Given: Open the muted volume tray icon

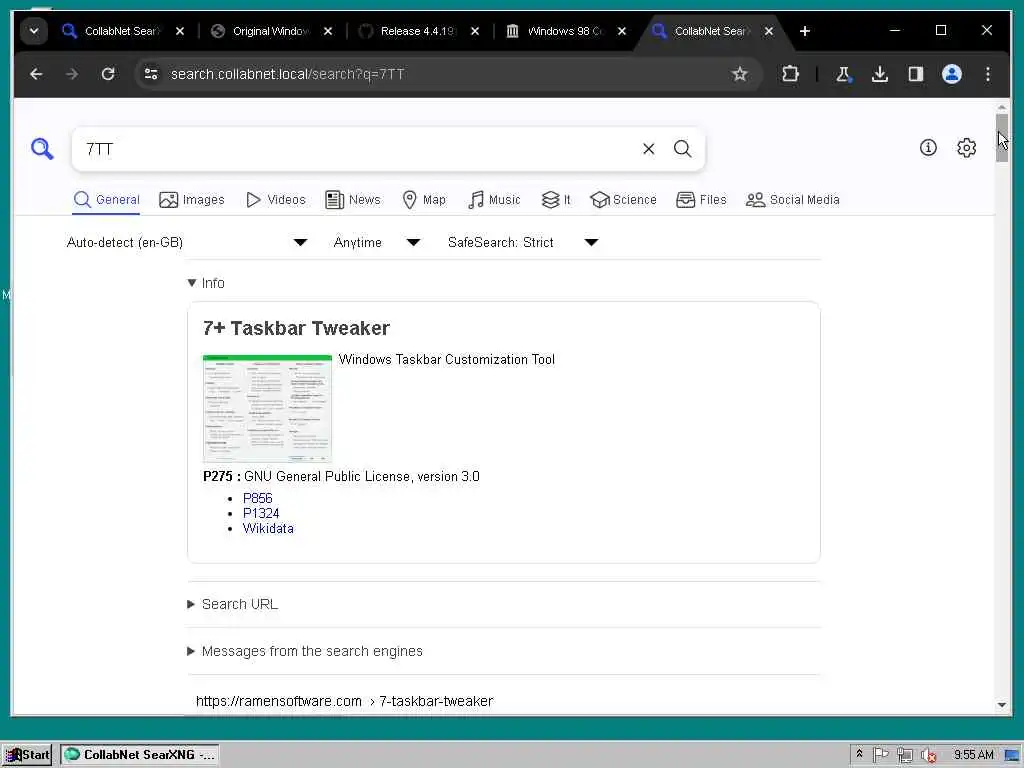Looking at the screenshot, I should [x=928, y=755].
